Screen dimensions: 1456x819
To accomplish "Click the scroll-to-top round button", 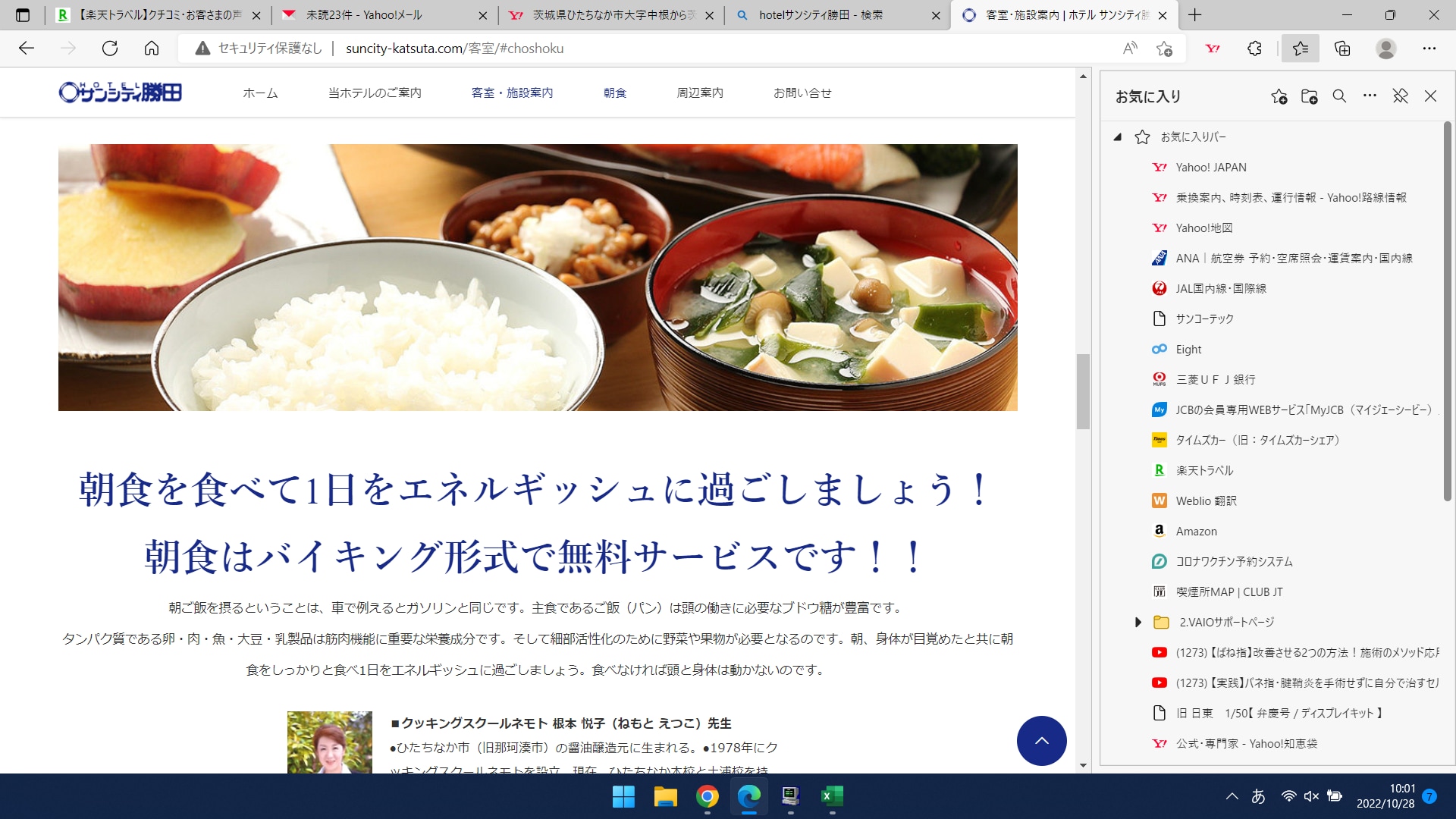I will [x=1042, y=741].
